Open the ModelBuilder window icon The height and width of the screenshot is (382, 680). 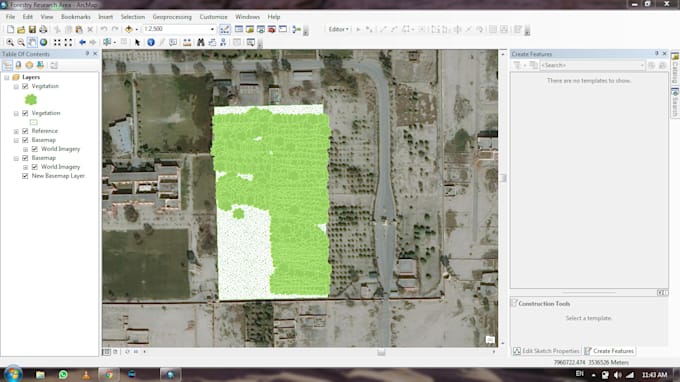297,29
